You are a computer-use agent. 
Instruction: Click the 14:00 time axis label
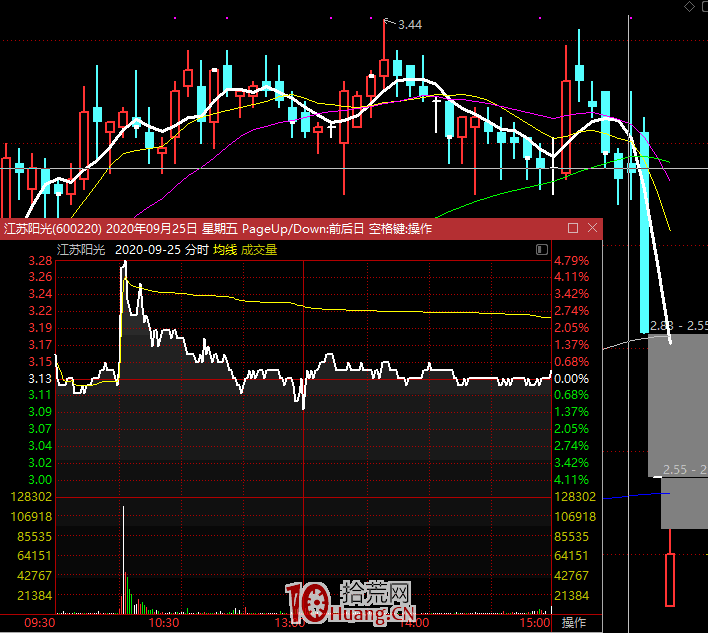tap(414, 623)
